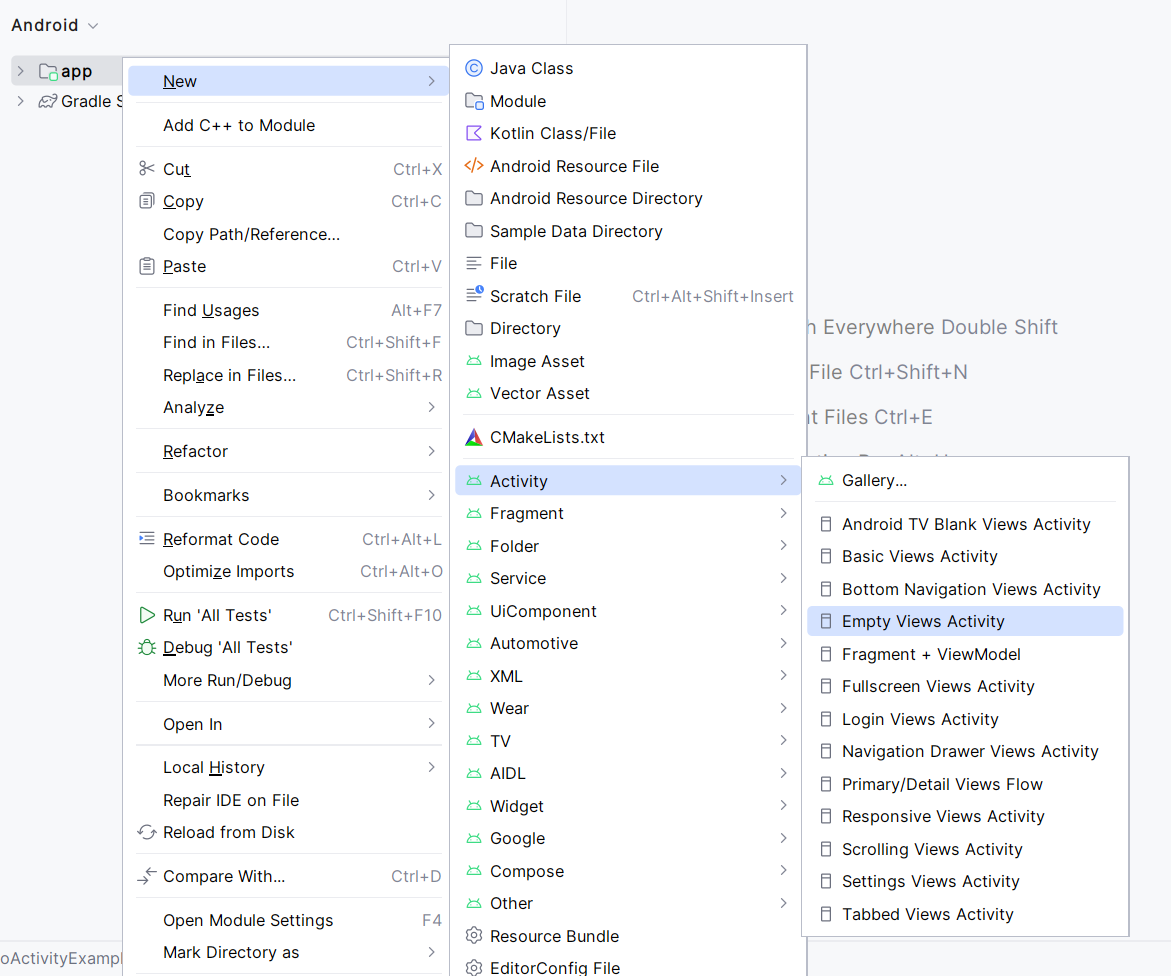1171x976 pixels.
Task: Select Empty Views Activity template
Action: click(x=965, y=621)
